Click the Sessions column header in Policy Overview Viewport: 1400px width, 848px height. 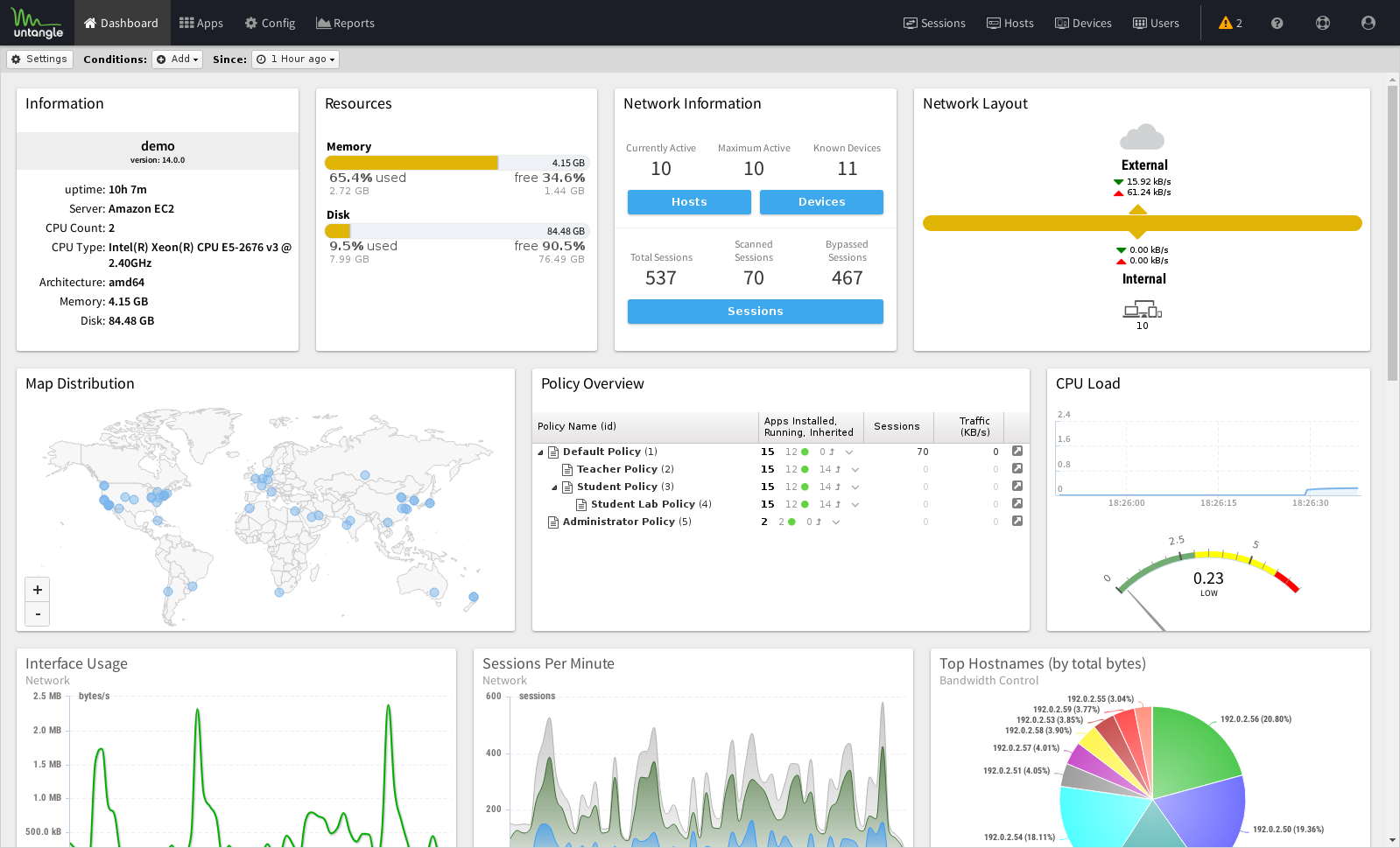[898, 427]
